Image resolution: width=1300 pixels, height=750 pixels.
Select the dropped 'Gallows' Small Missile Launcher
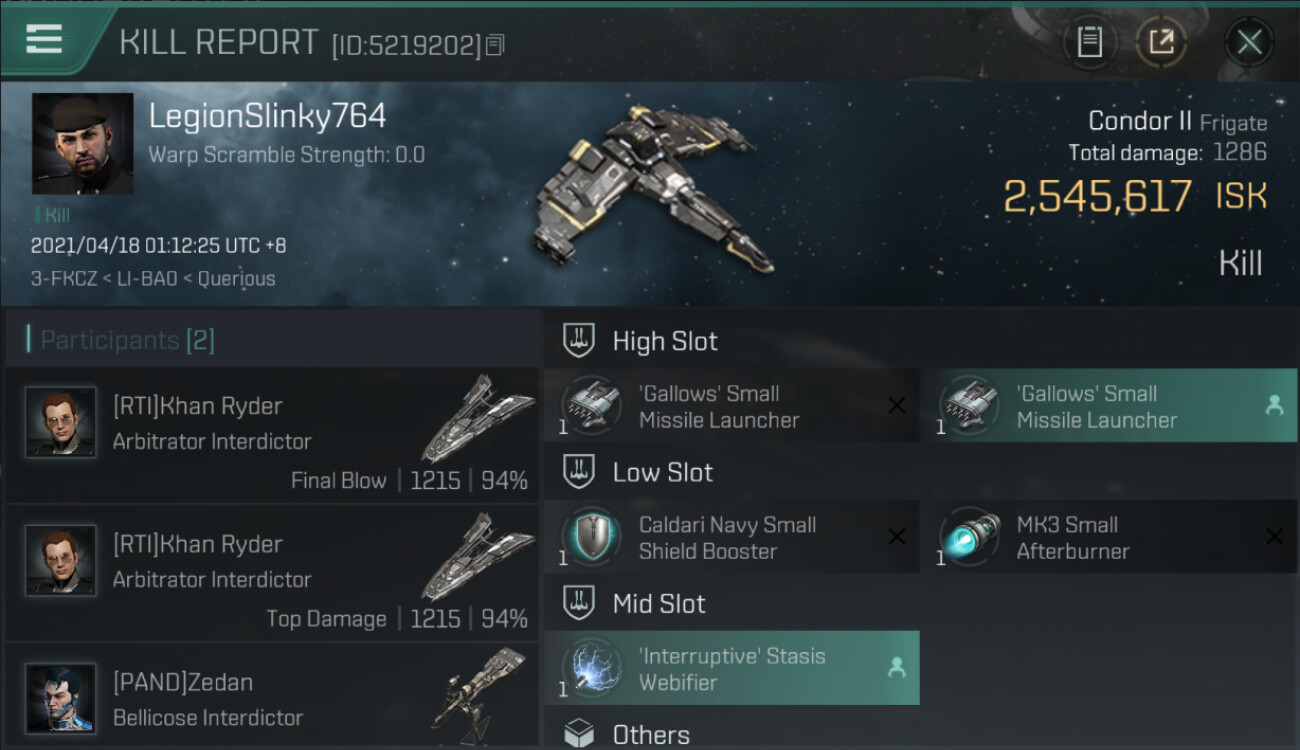click(x=1109, y=406)
